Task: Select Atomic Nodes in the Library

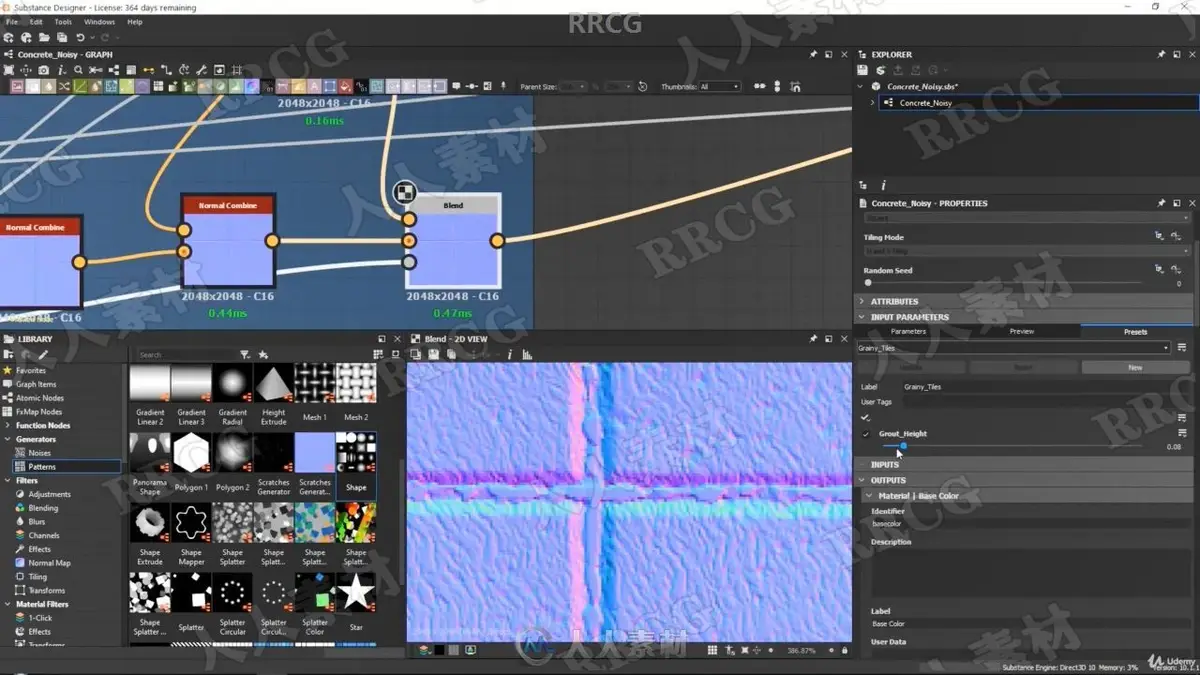Action: click(x=39, y=398)
